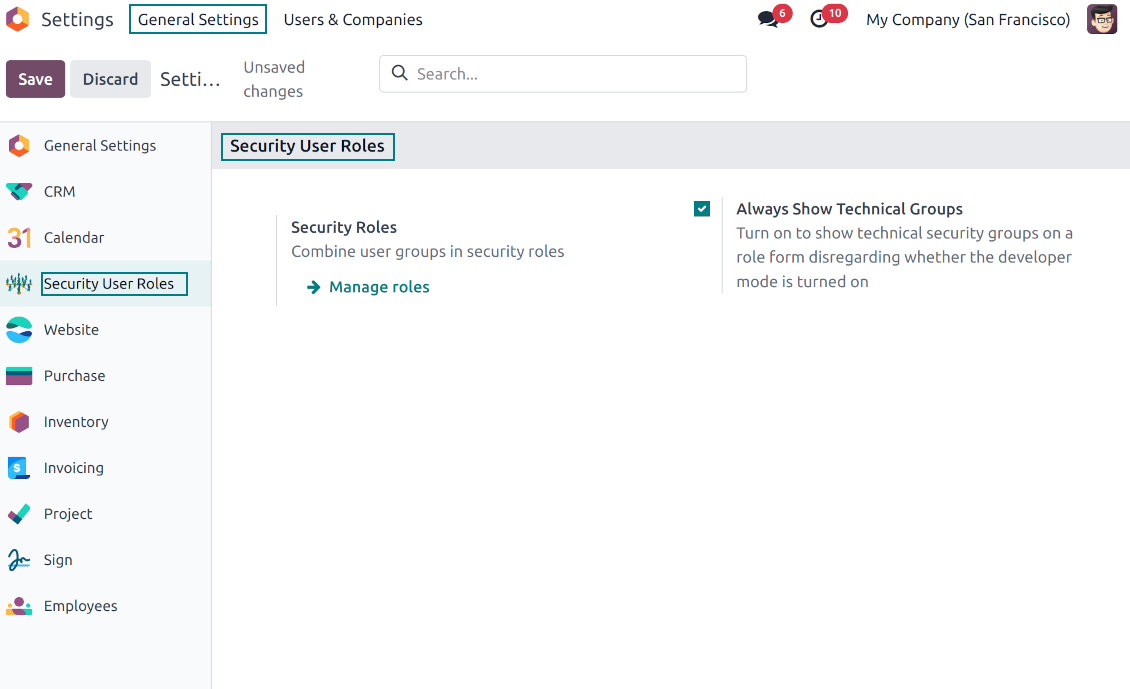Image resolution: width=1130 pixels, height=689 pixels.
Task: Follow the Manage roles link
Action: pos(379,287)
